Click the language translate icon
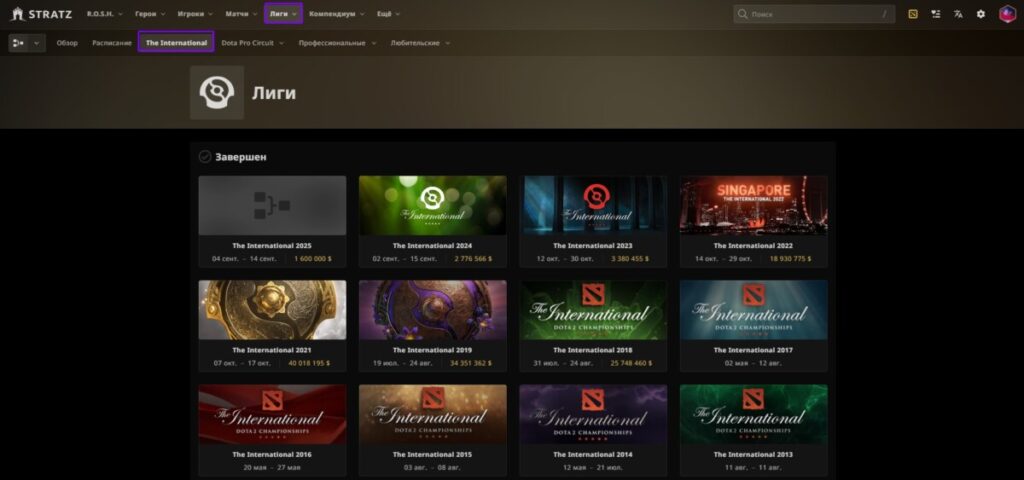1024x480 pixels. point(958,14)
